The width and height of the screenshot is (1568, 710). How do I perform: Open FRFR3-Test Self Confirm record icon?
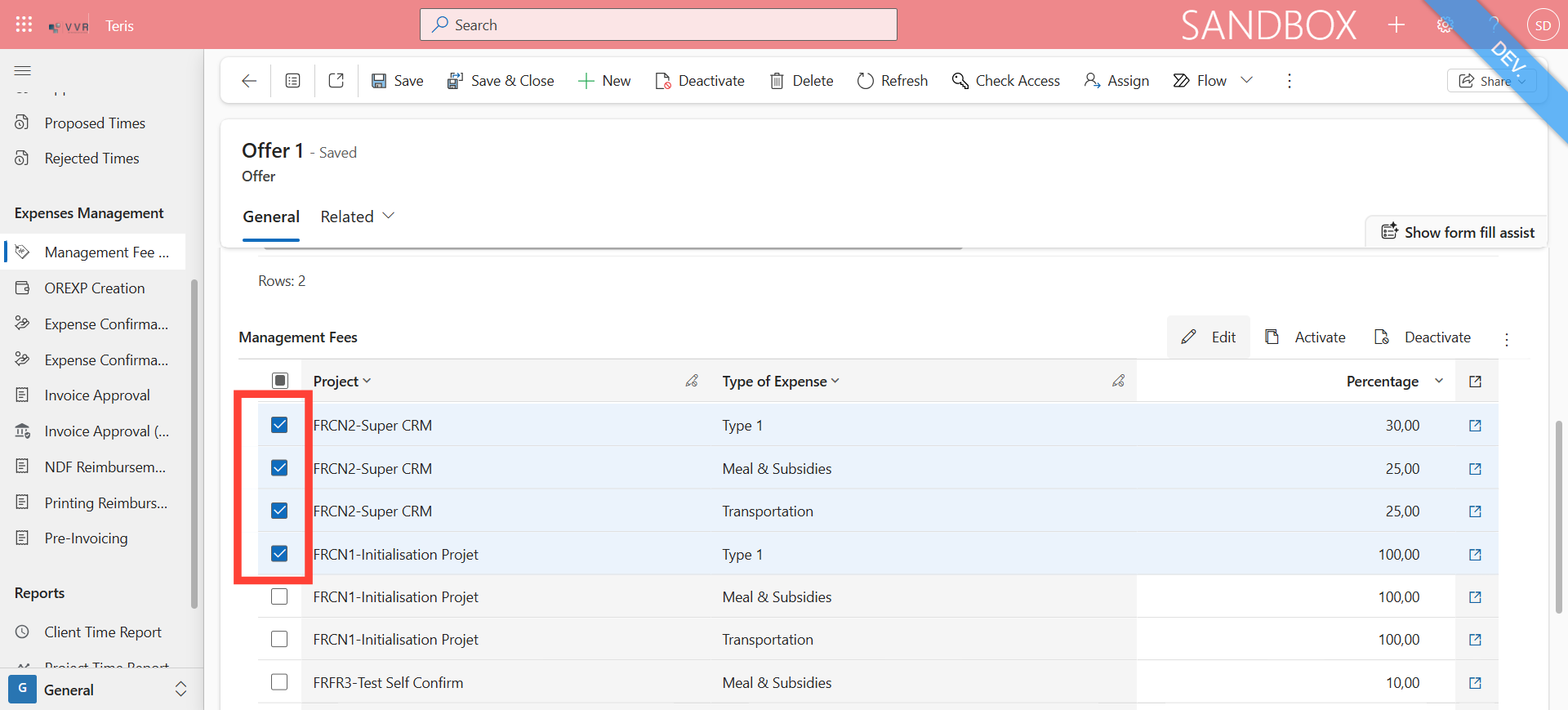point(1475,683)
